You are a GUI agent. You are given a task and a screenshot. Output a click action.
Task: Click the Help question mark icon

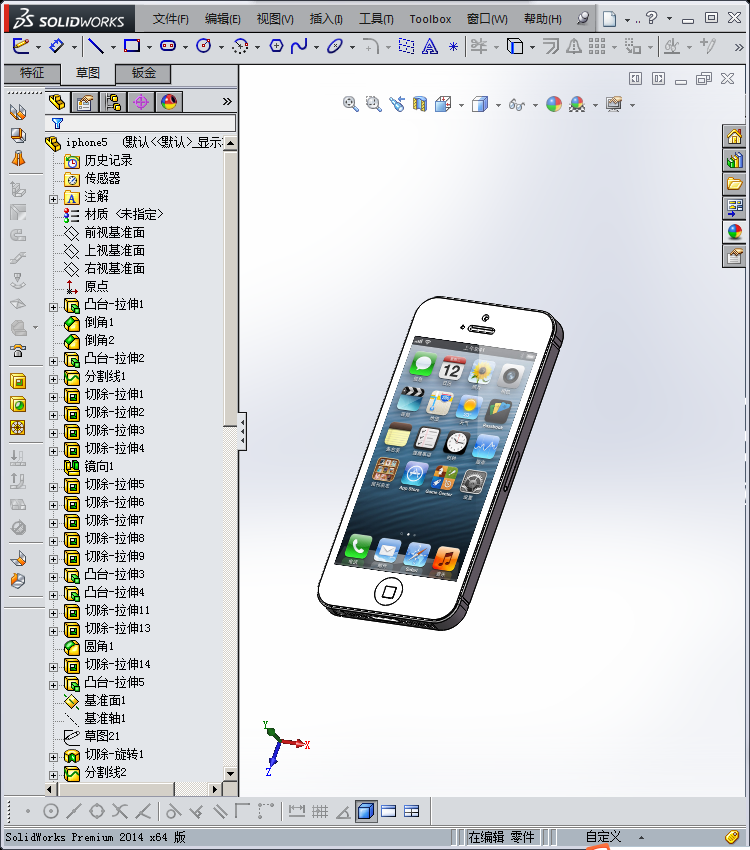[651, 18]
